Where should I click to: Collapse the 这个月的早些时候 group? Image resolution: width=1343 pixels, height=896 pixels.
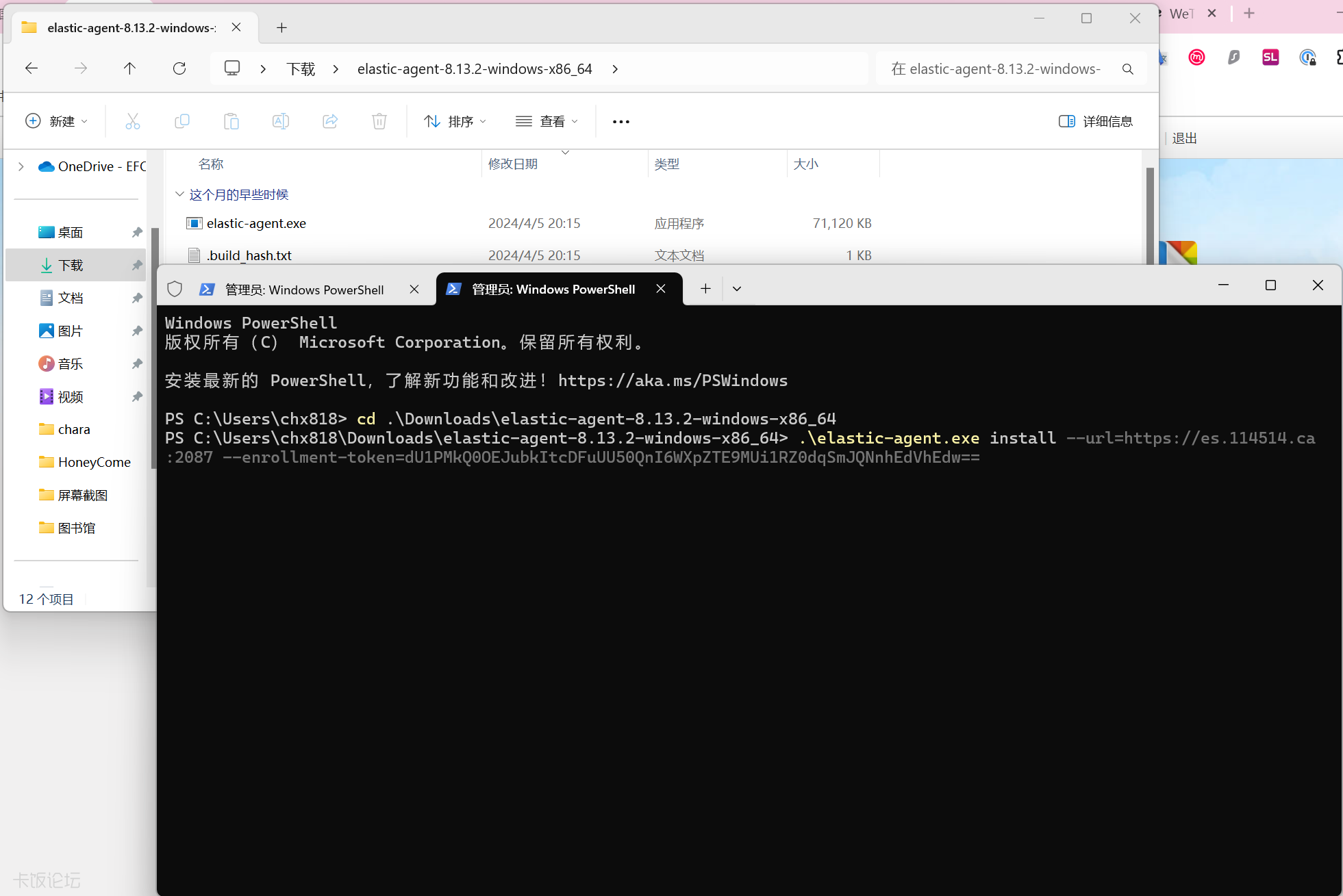179,194
